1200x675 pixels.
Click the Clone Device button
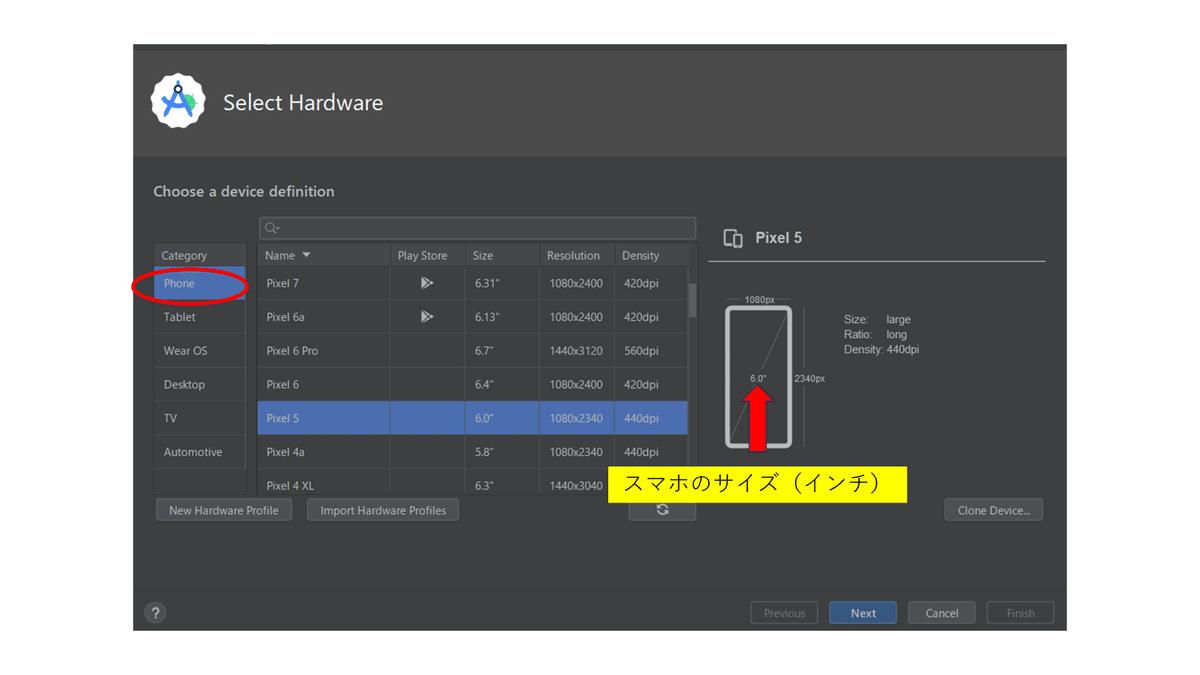[x=994, y=510]
